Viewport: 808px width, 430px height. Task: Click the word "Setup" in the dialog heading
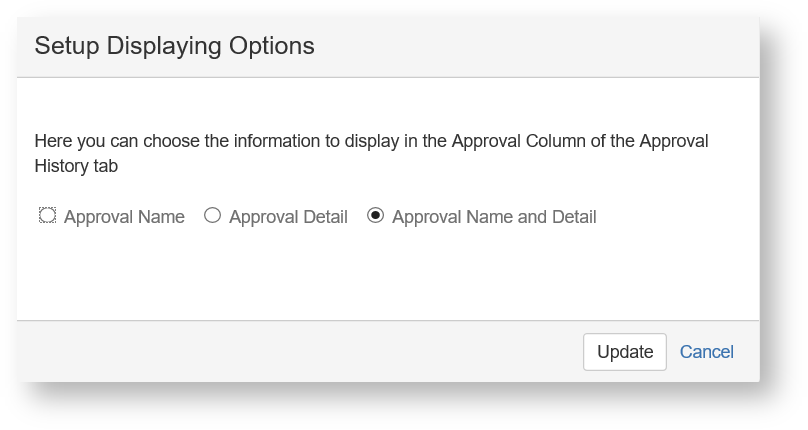[67, 46]
